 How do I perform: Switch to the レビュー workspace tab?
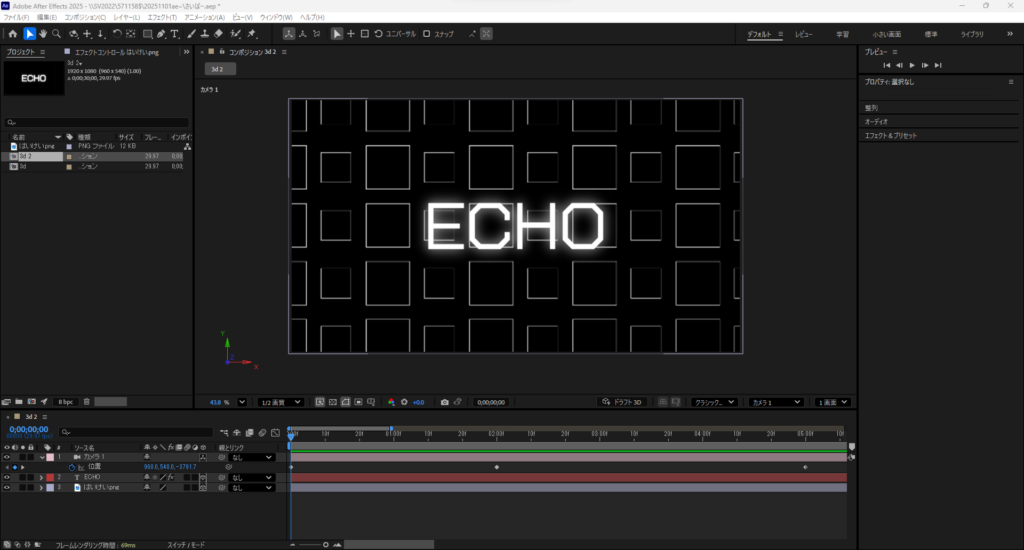[x=804, y=34]
